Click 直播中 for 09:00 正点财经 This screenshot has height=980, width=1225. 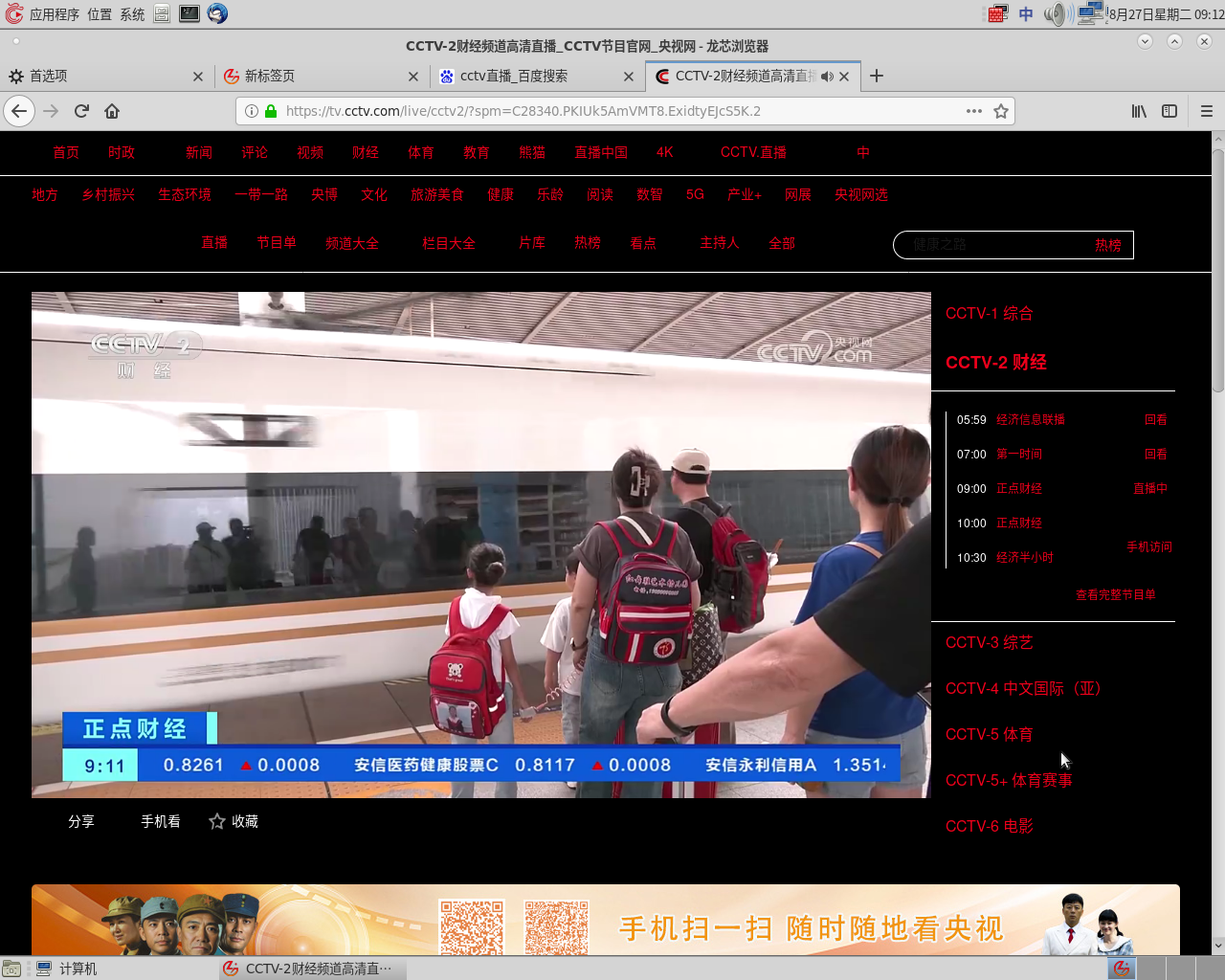pyautogui.click(x=1150, y=488)
